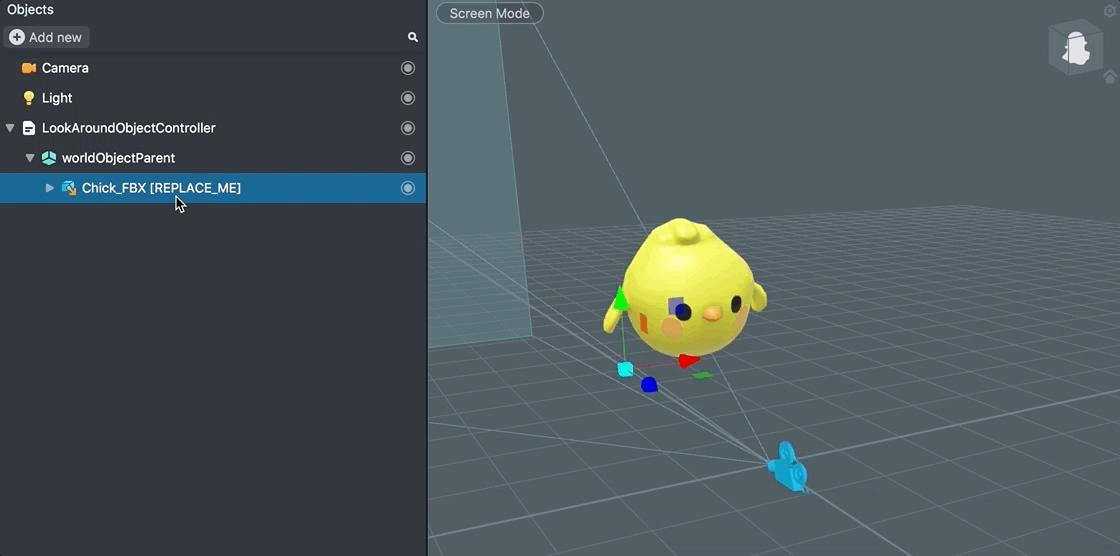Toggle visibility of Chick_FBX [REPLACE_ME]
Screen dimensions: 1120x556
coord(407,188)
